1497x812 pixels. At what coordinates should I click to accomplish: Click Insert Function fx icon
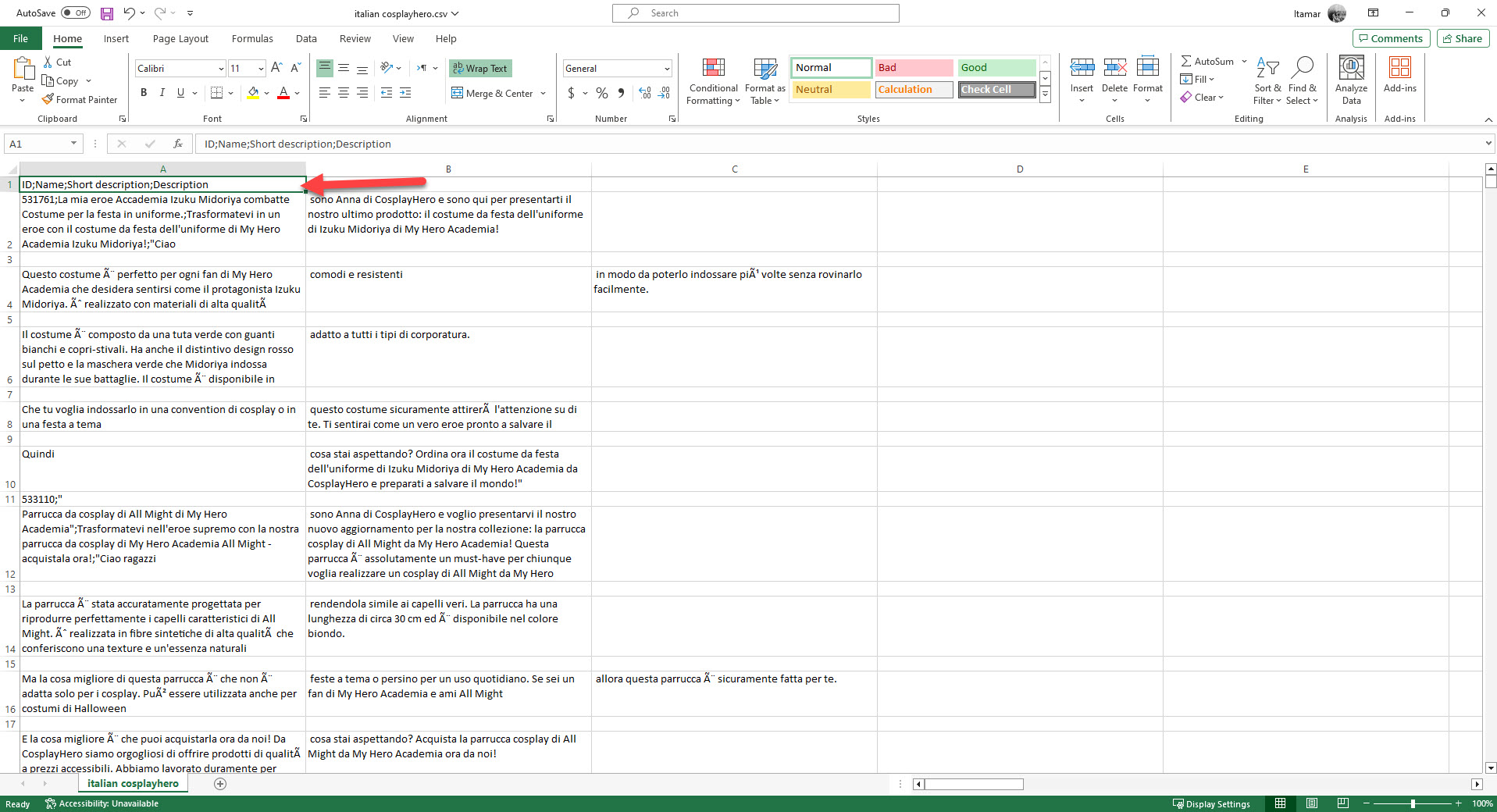click(x=178, y=144)
